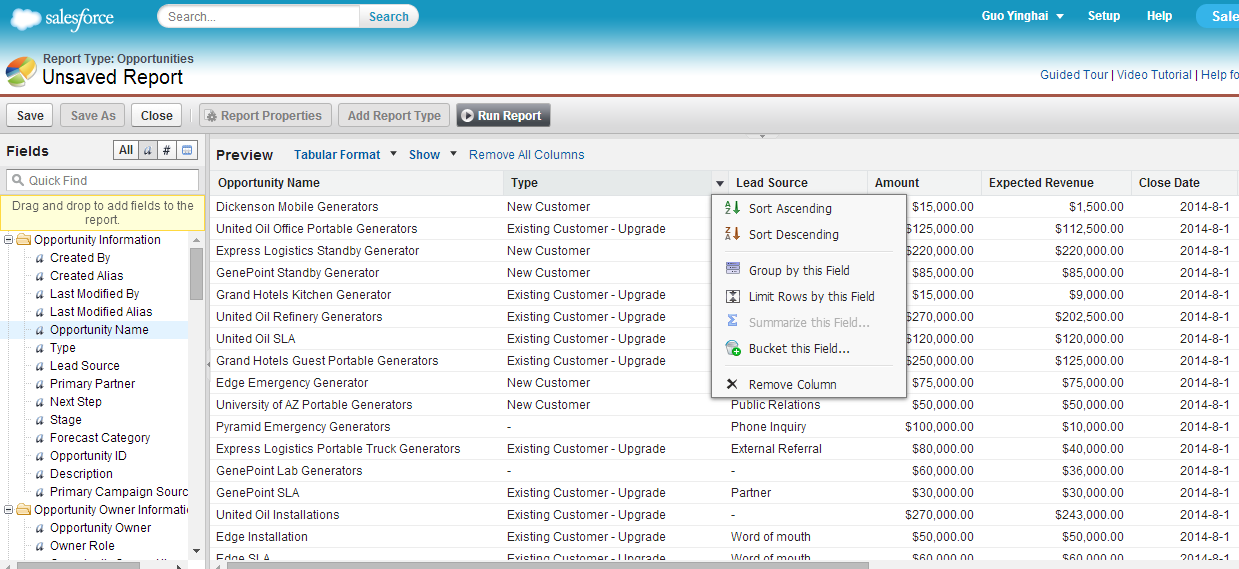This screenshot has width=1239, height=569.
Task: Click the Fields tree vertical scrollbar thumb
Action: 196,272
